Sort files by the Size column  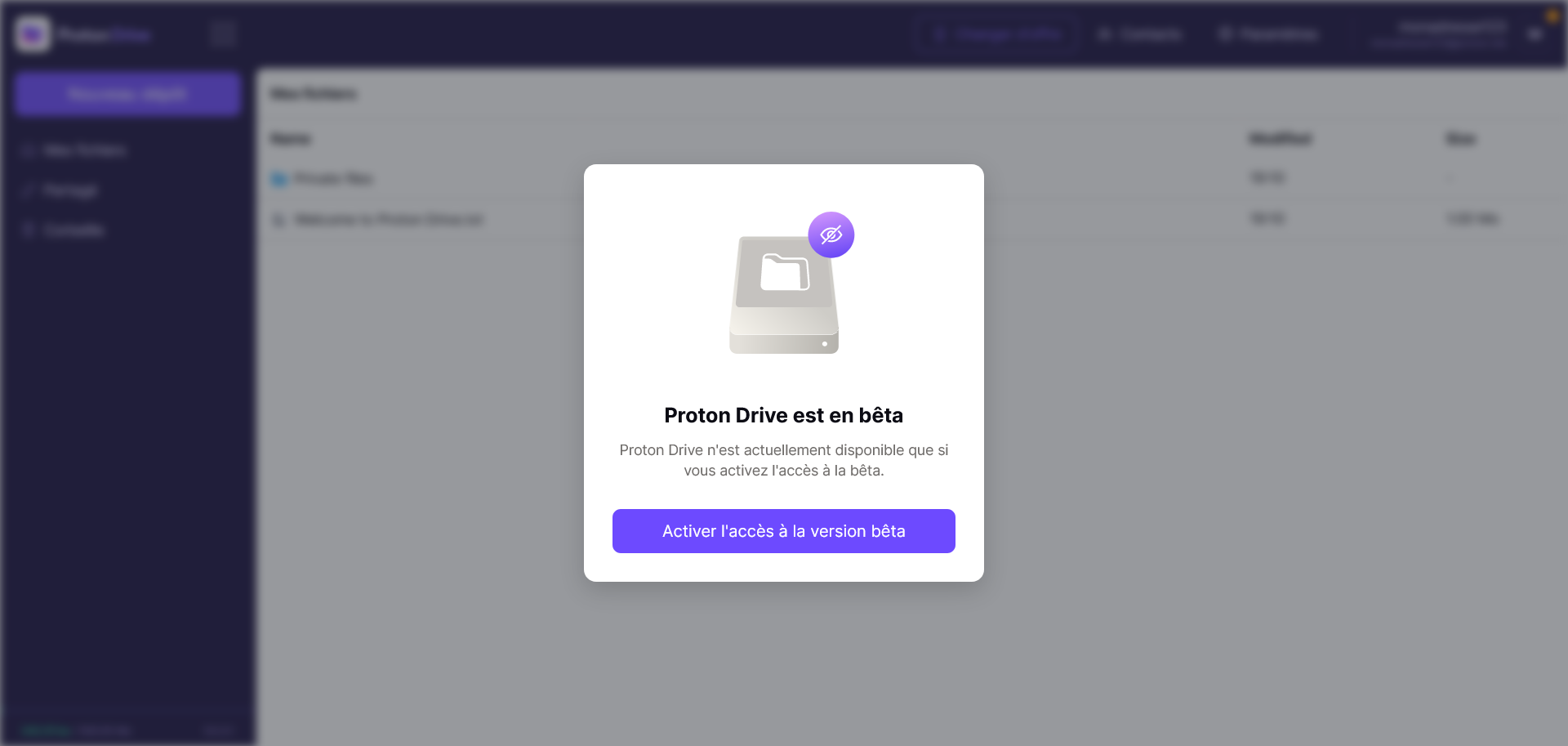(1461, 139)
